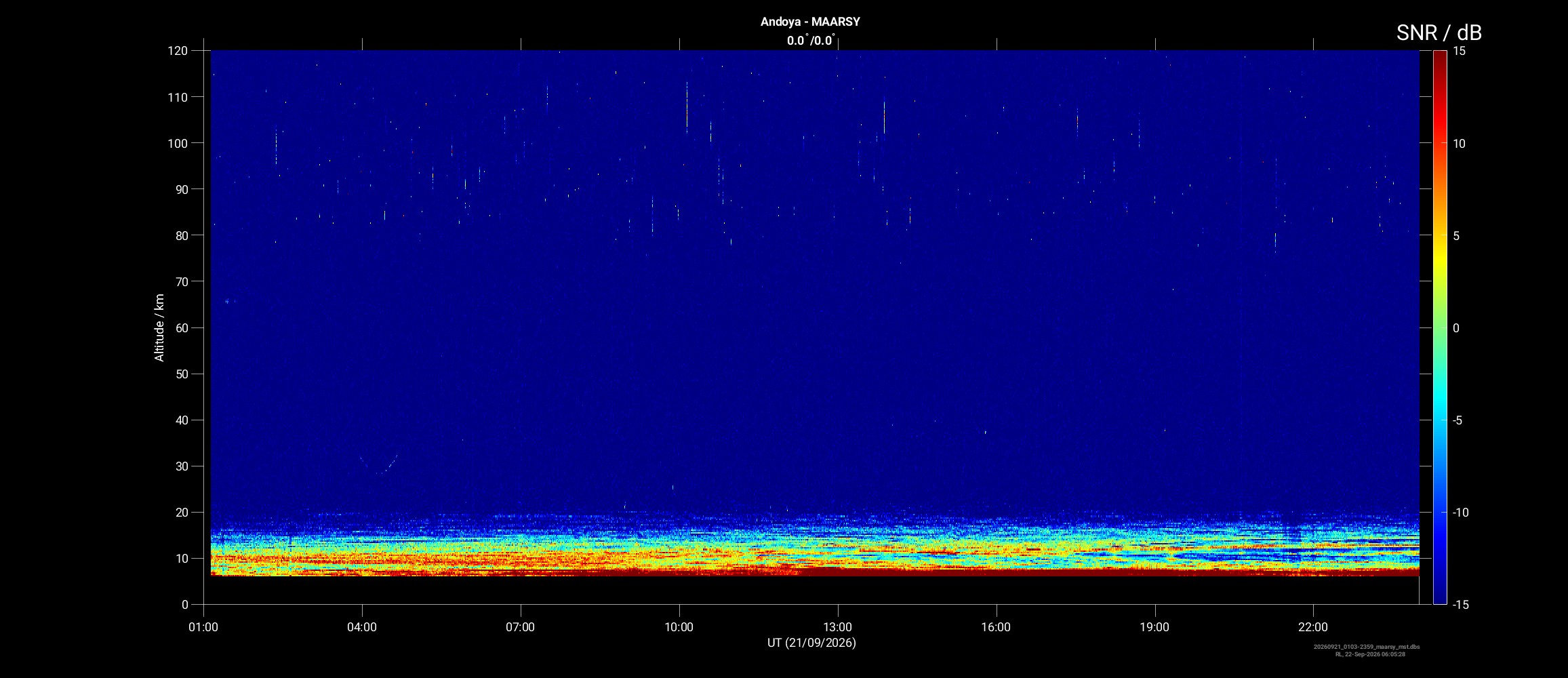
Task: Click the altitude tick label '40'
Action: click(182, 420)
